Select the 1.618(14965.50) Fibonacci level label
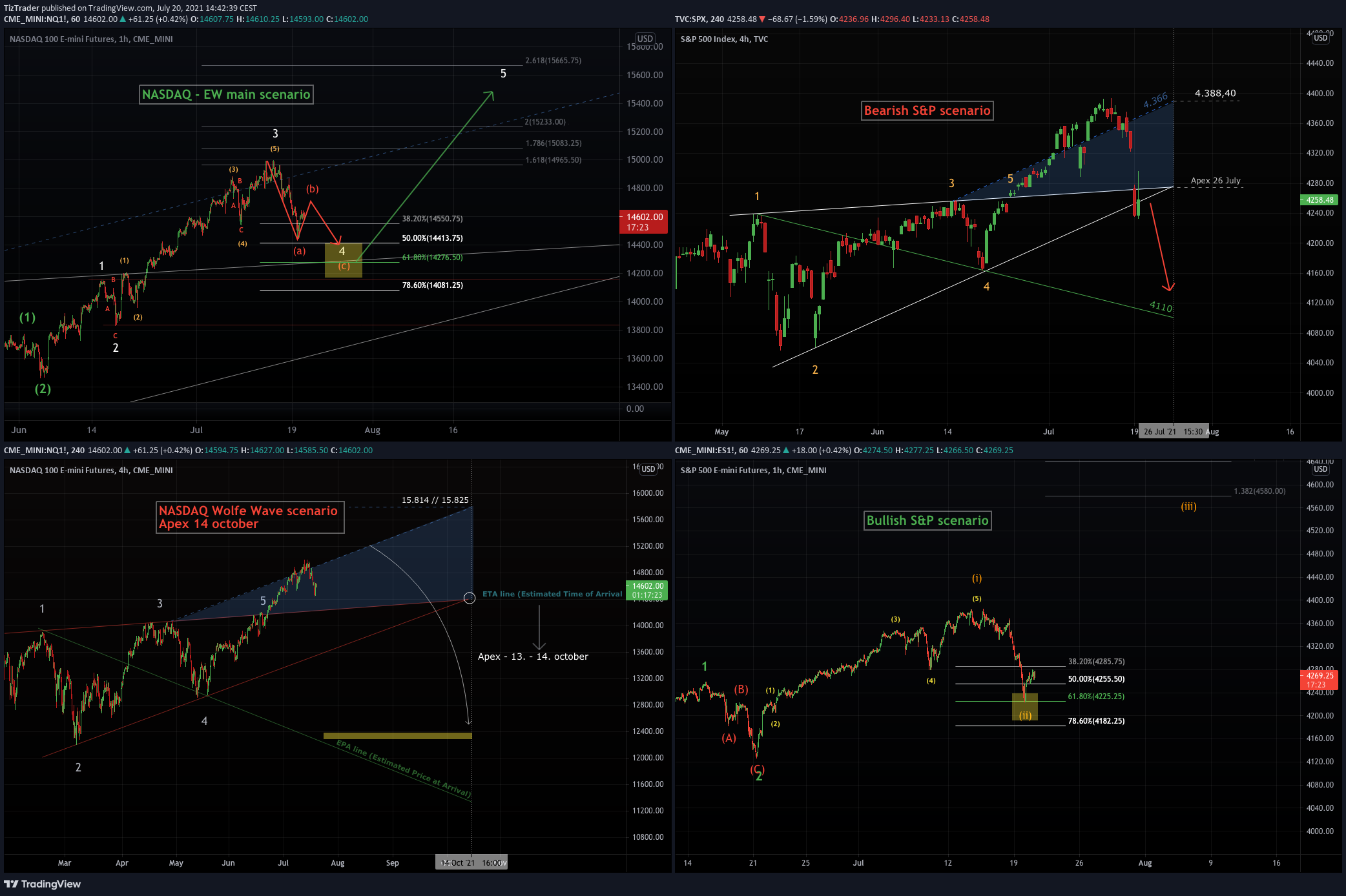Screen dimensions: 1346x896 click(554, 160)
